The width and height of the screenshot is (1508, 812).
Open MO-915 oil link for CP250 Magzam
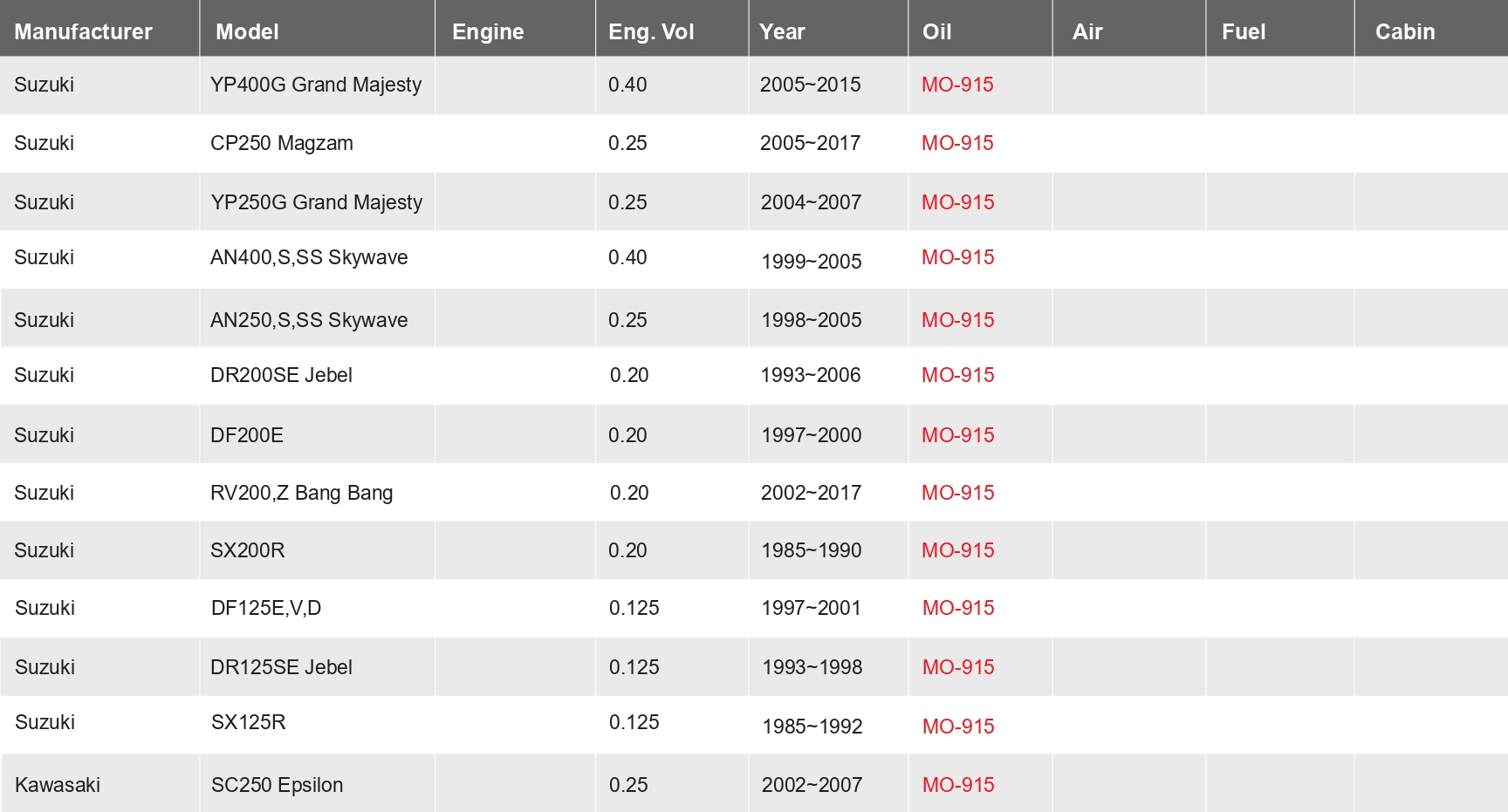point(957,143)
